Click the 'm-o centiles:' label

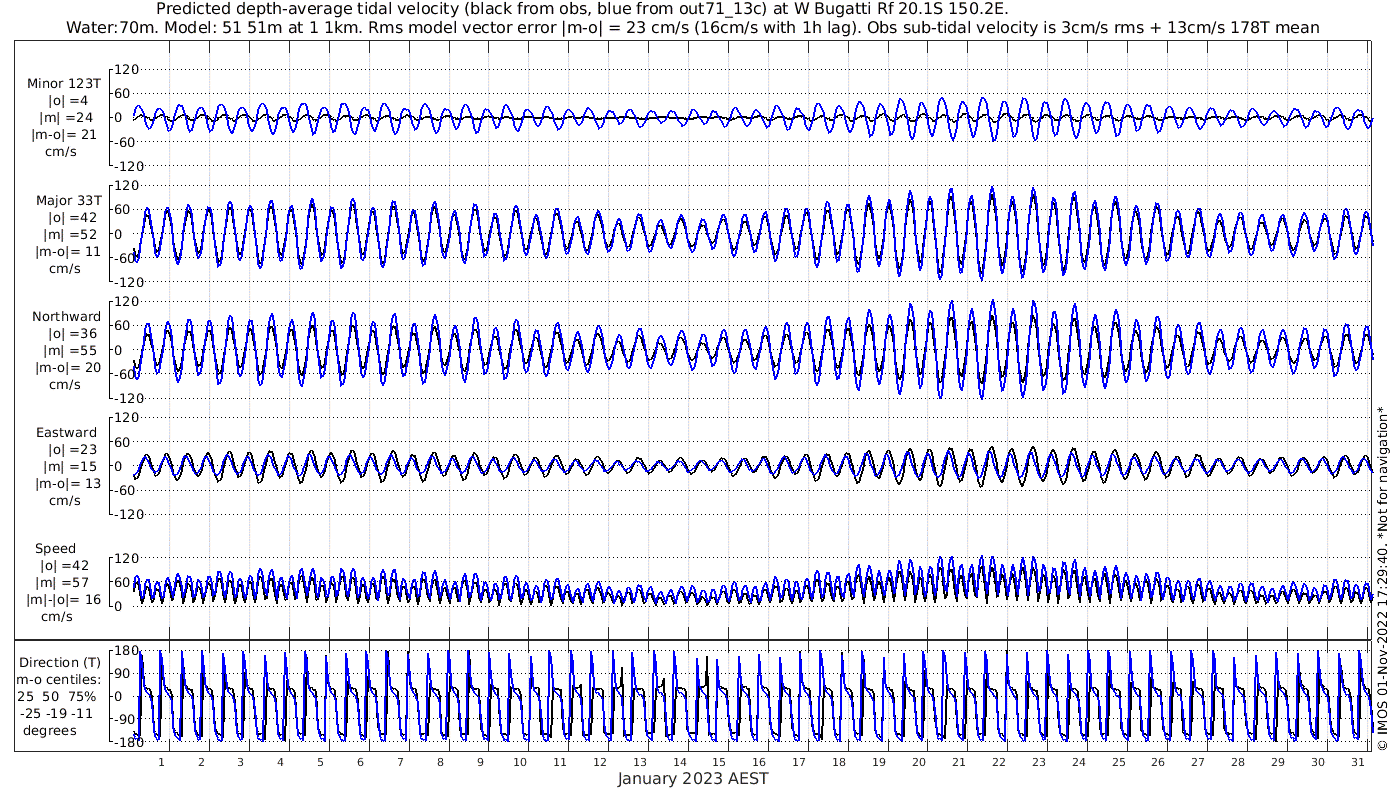click(61, 679)
